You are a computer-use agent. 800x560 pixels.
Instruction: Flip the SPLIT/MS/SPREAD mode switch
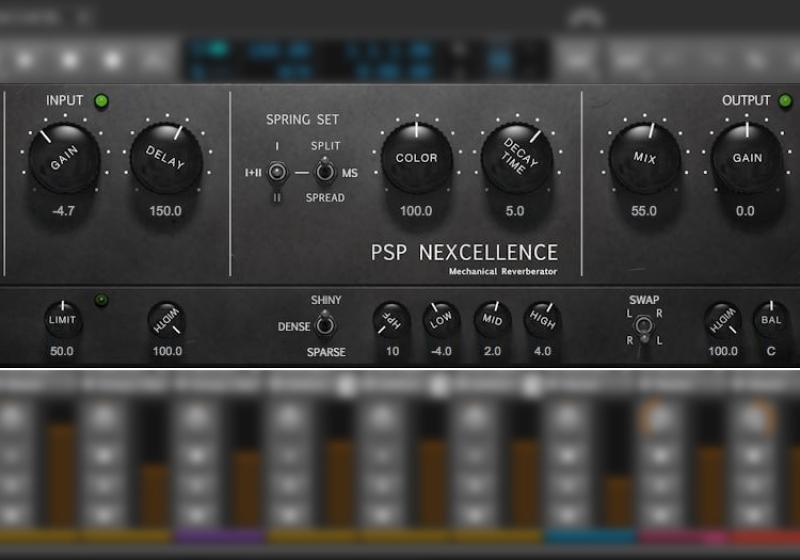click(324, 172)
